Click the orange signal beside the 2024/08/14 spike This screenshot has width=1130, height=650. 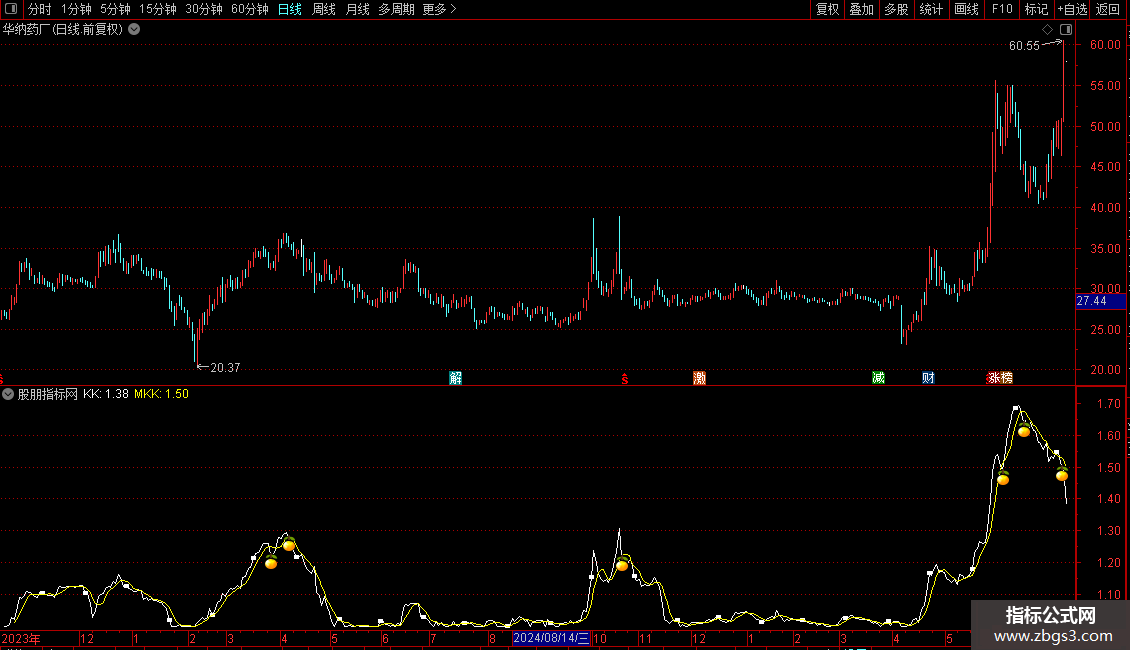pos(622,564)
